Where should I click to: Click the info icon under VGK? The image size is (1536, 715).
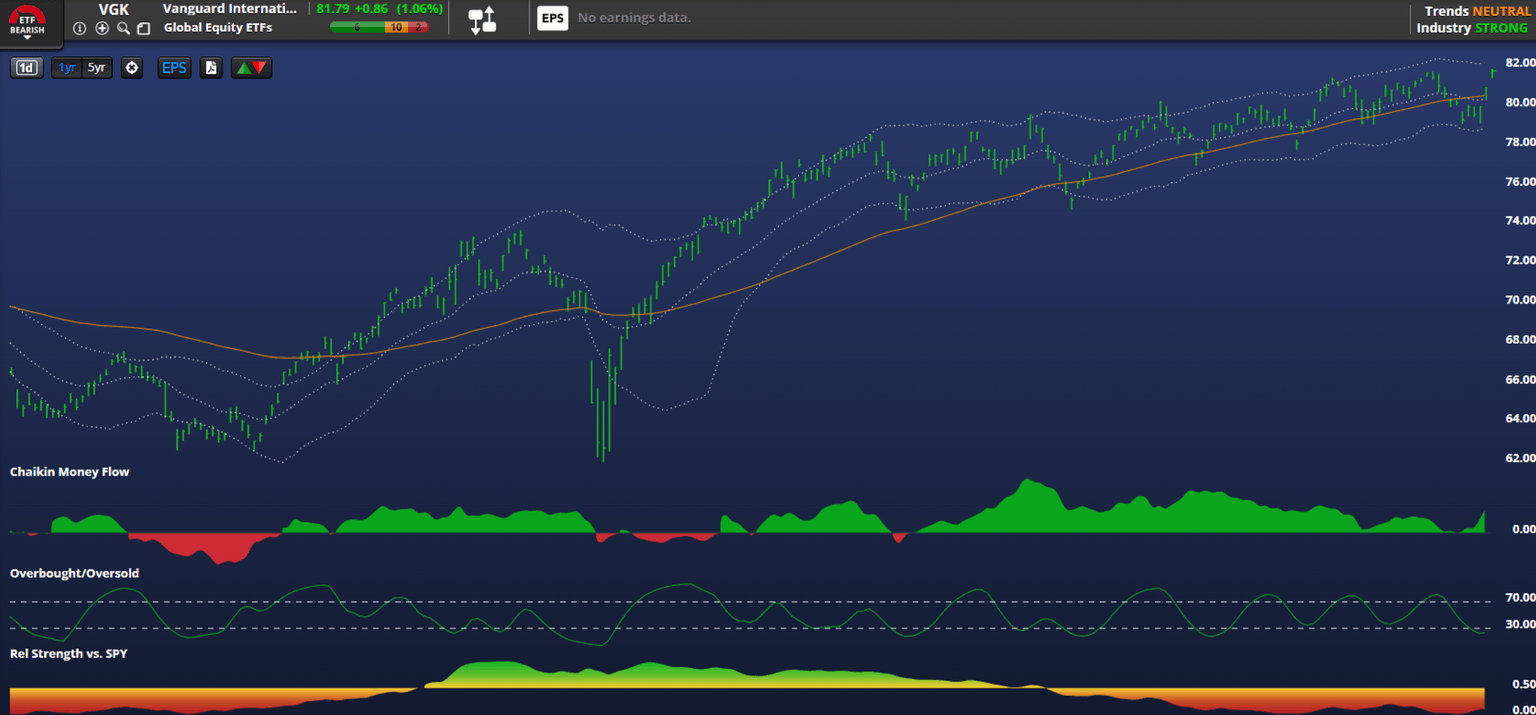tap(80, 28)
